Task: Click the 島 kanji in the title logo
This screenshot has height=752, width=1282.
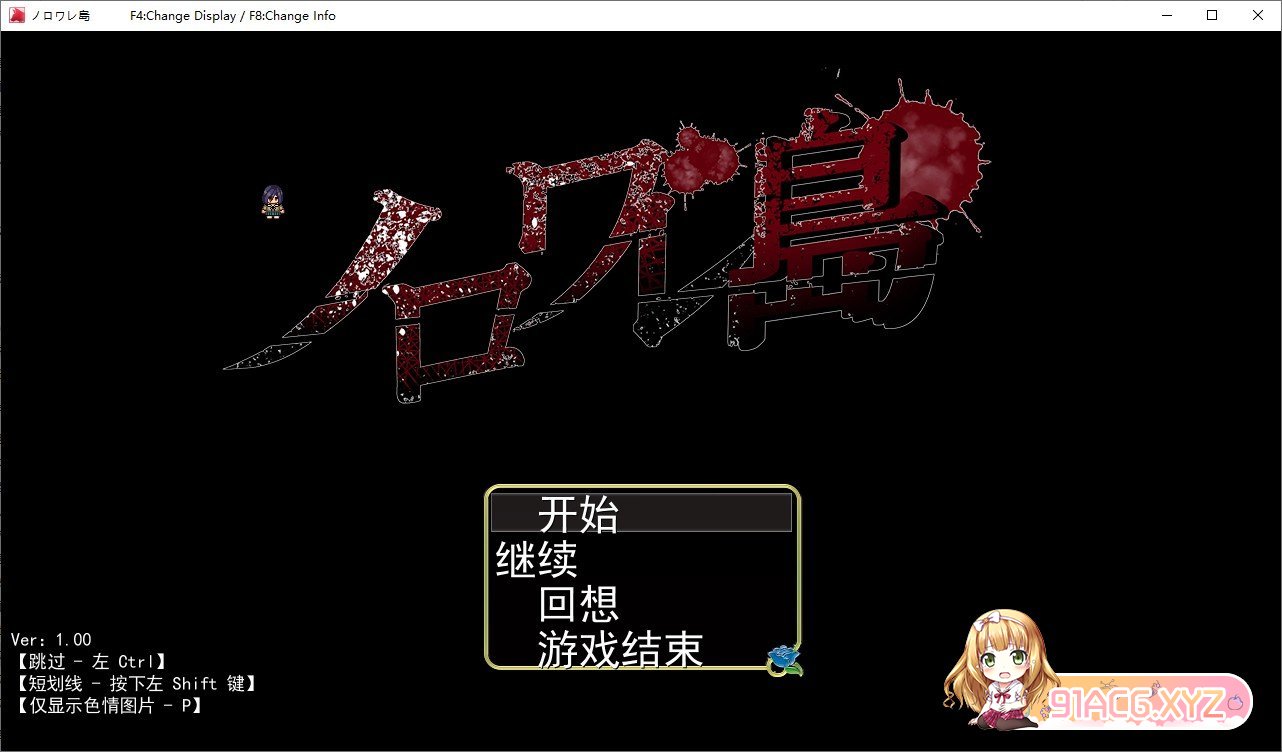Action: coord(840,240)
